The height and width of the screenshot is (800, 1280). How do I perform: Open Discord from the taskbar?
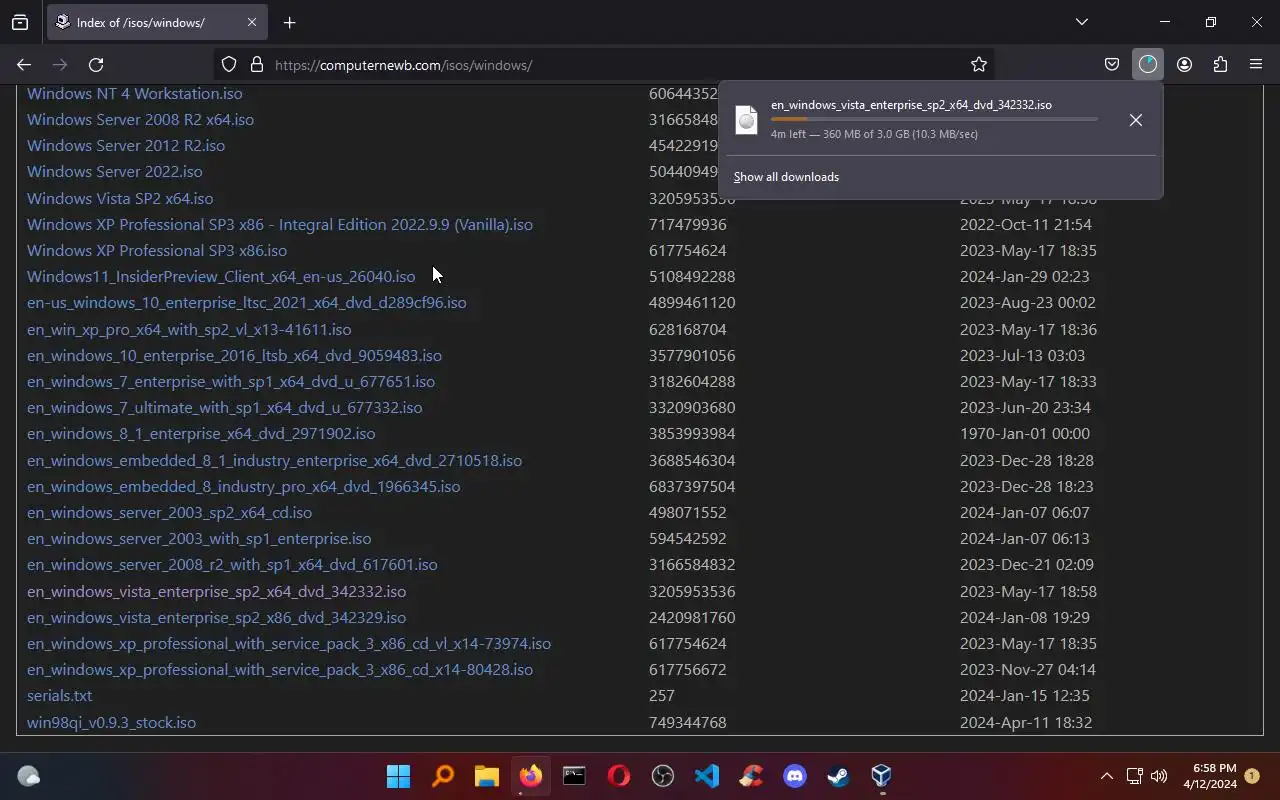point(795,776)
